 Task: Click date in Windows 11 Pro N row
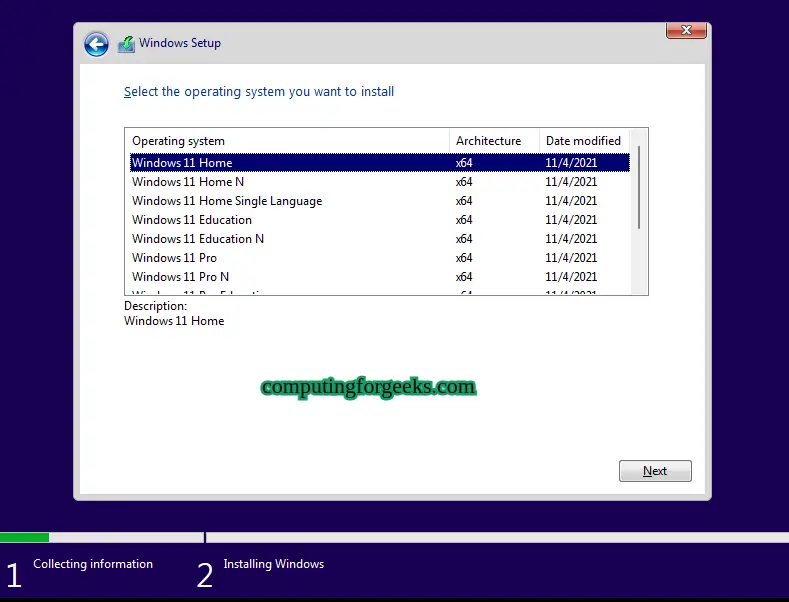coord(571,277)
